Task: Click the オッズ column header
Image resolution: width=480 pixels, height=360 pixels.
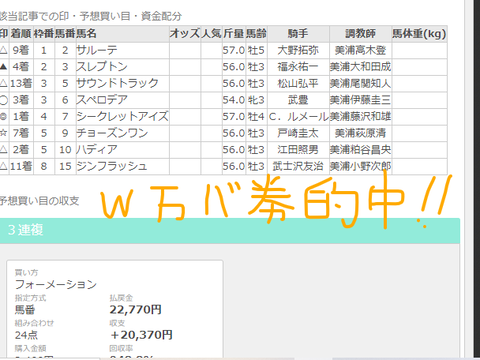Action: [185, 33]
